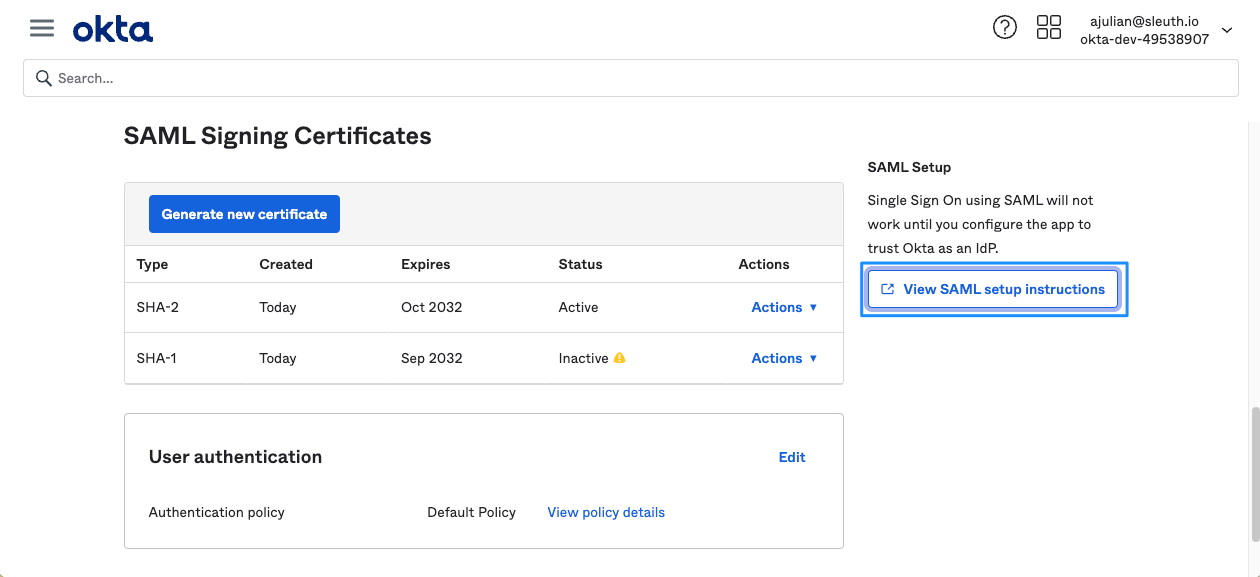Image resolution: width=1260 pixels, height=577 pixels.
Task: Click Generate new certificate button
Action: click(244, 214)
